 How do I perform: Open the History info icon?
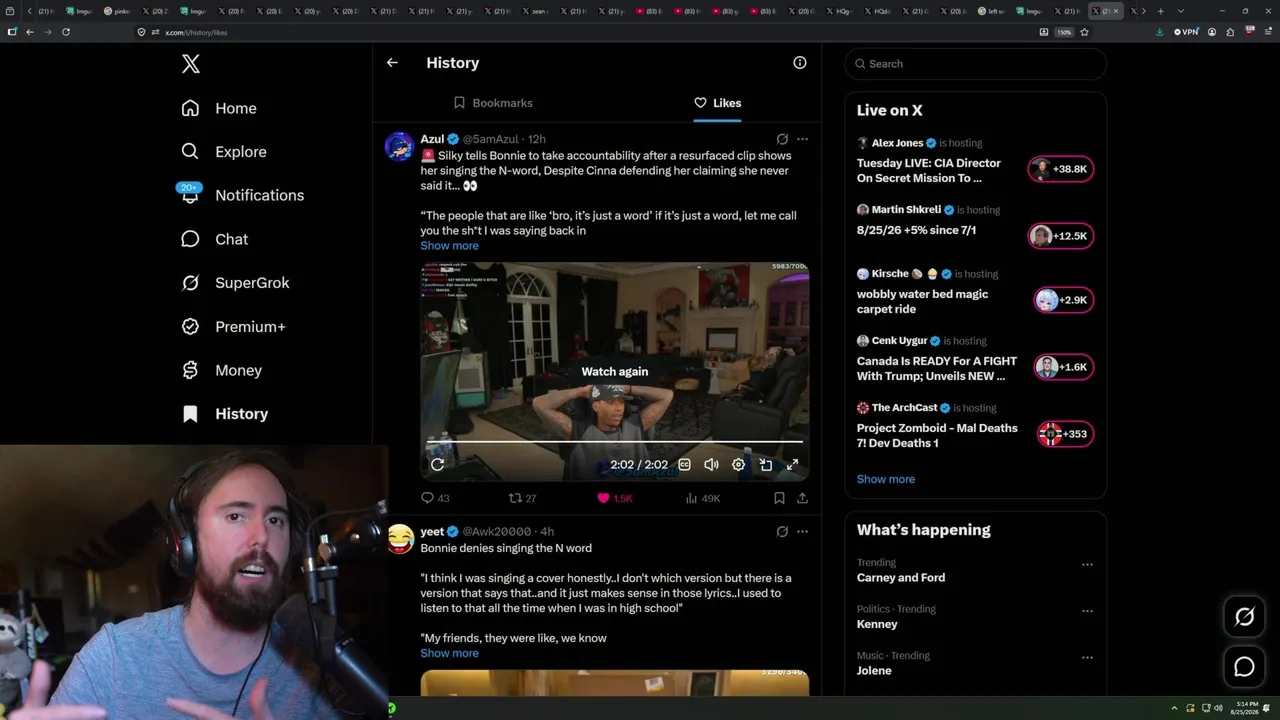800,62
